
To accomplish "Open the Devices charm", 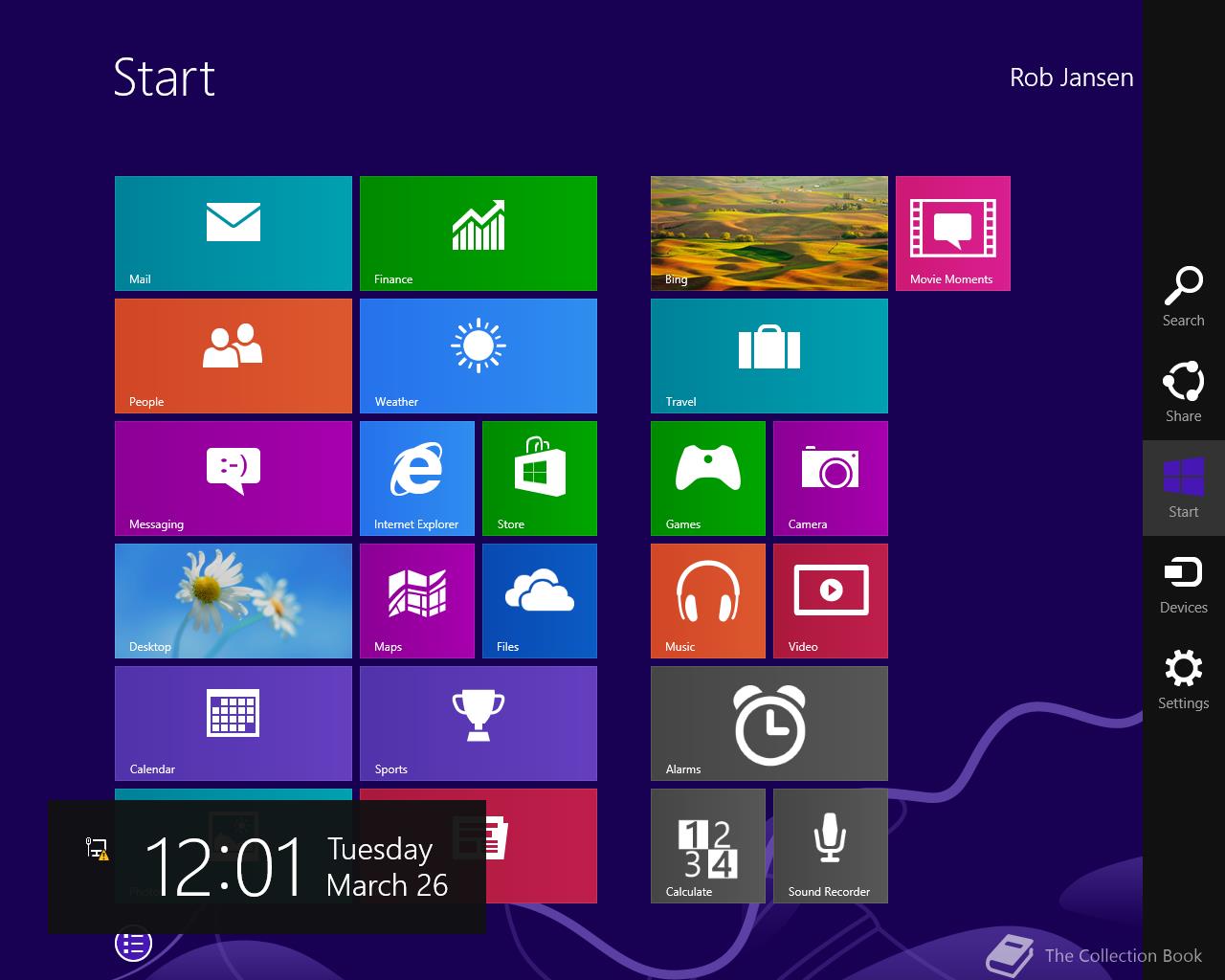I will (x=1184, y=584).
